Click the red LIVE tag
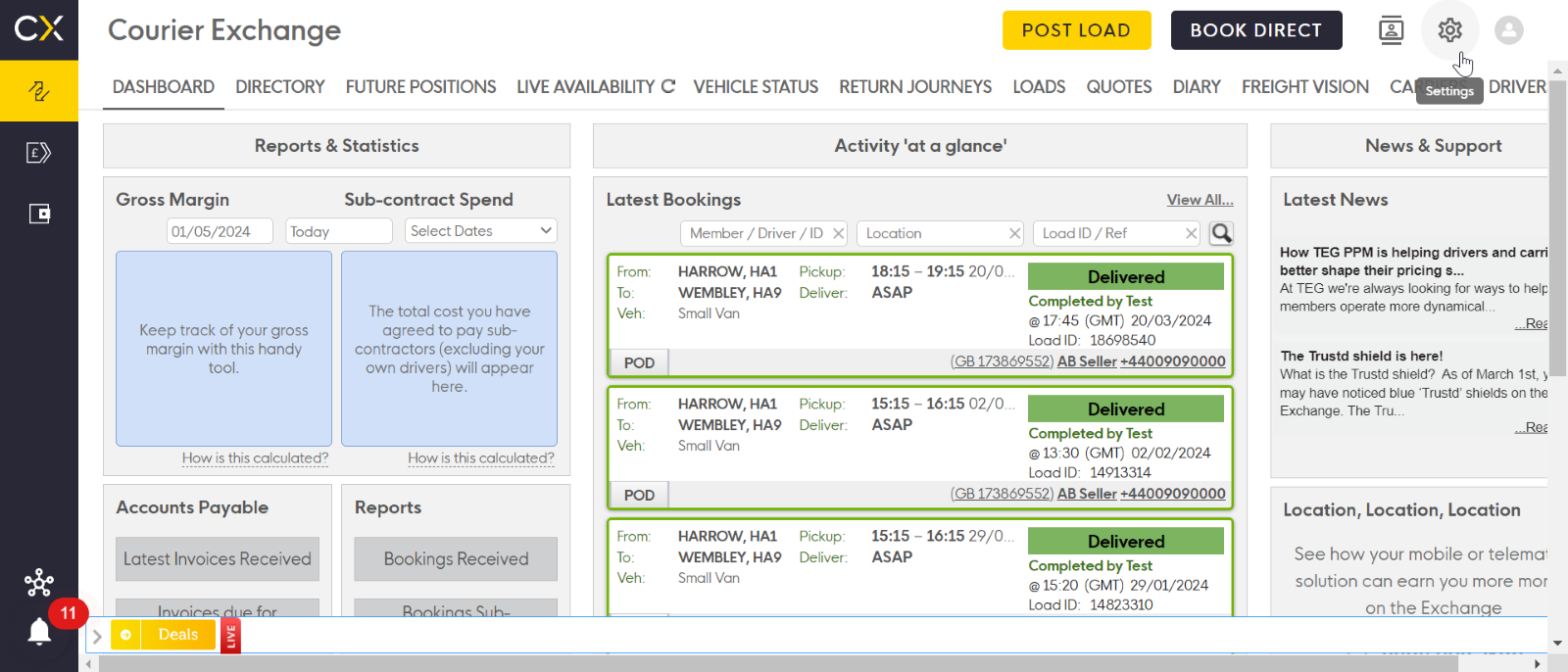The image size is (1568, 672). pos(231,636)
